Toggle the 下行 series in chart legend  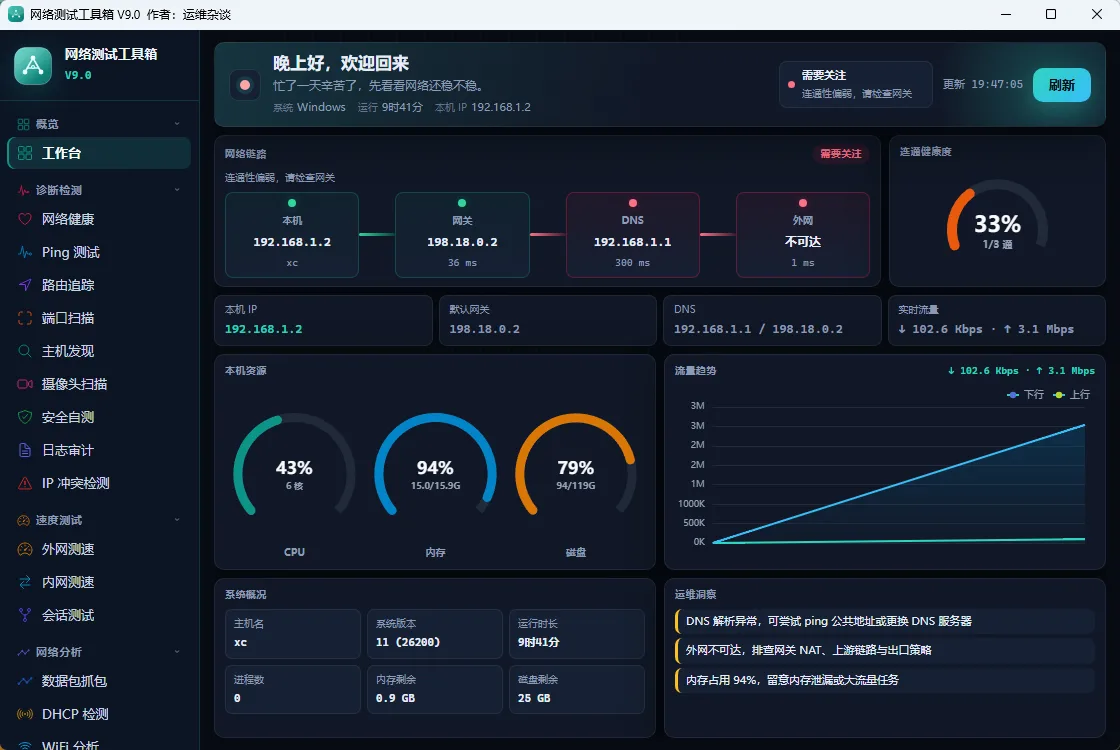coord(1026,394)
